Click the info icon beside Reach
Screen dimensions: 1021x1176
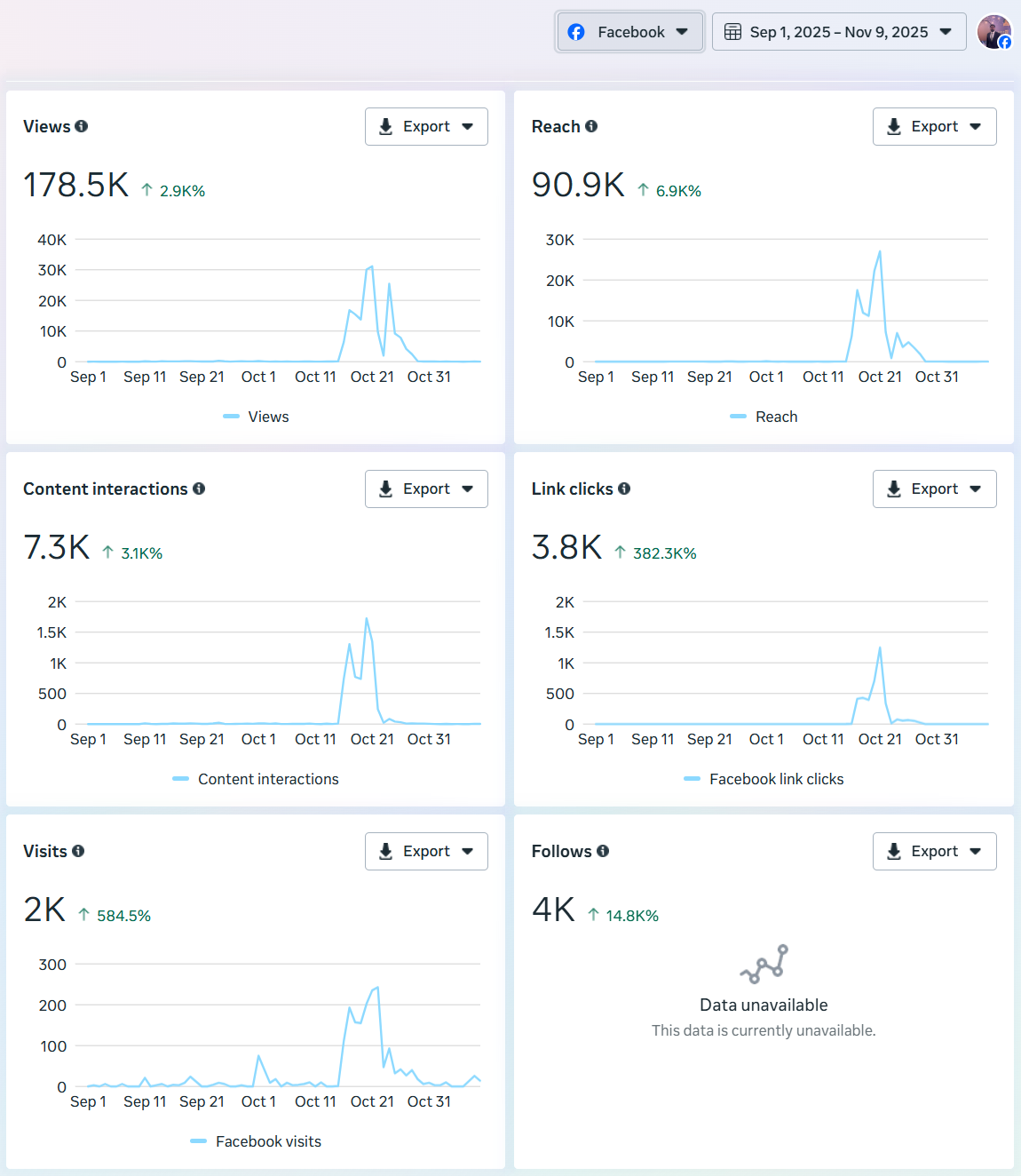pyautogui.click(x=592, y=126)
